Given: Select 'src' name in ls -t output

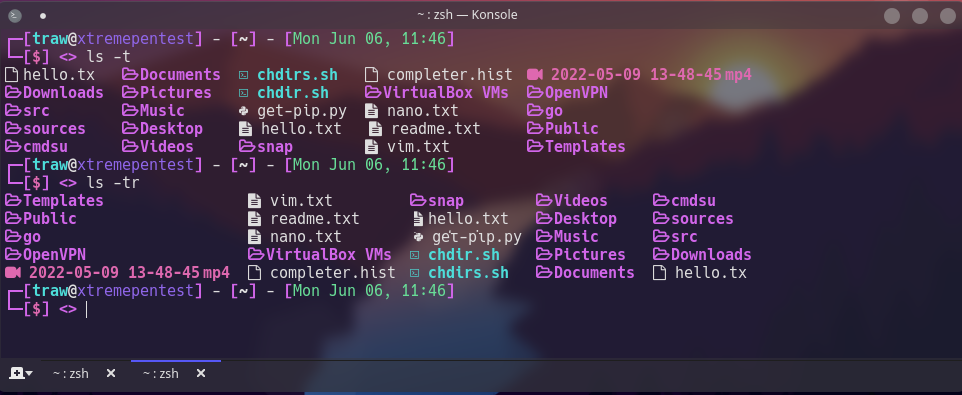Looking at the screenshot, I should [x=36, y=111].
